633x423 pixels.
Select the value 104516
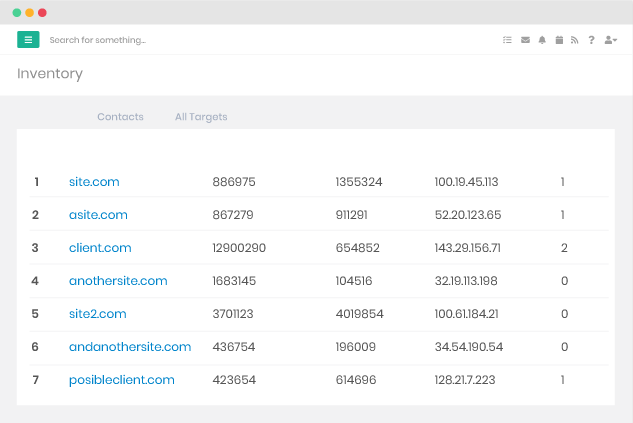354,281
